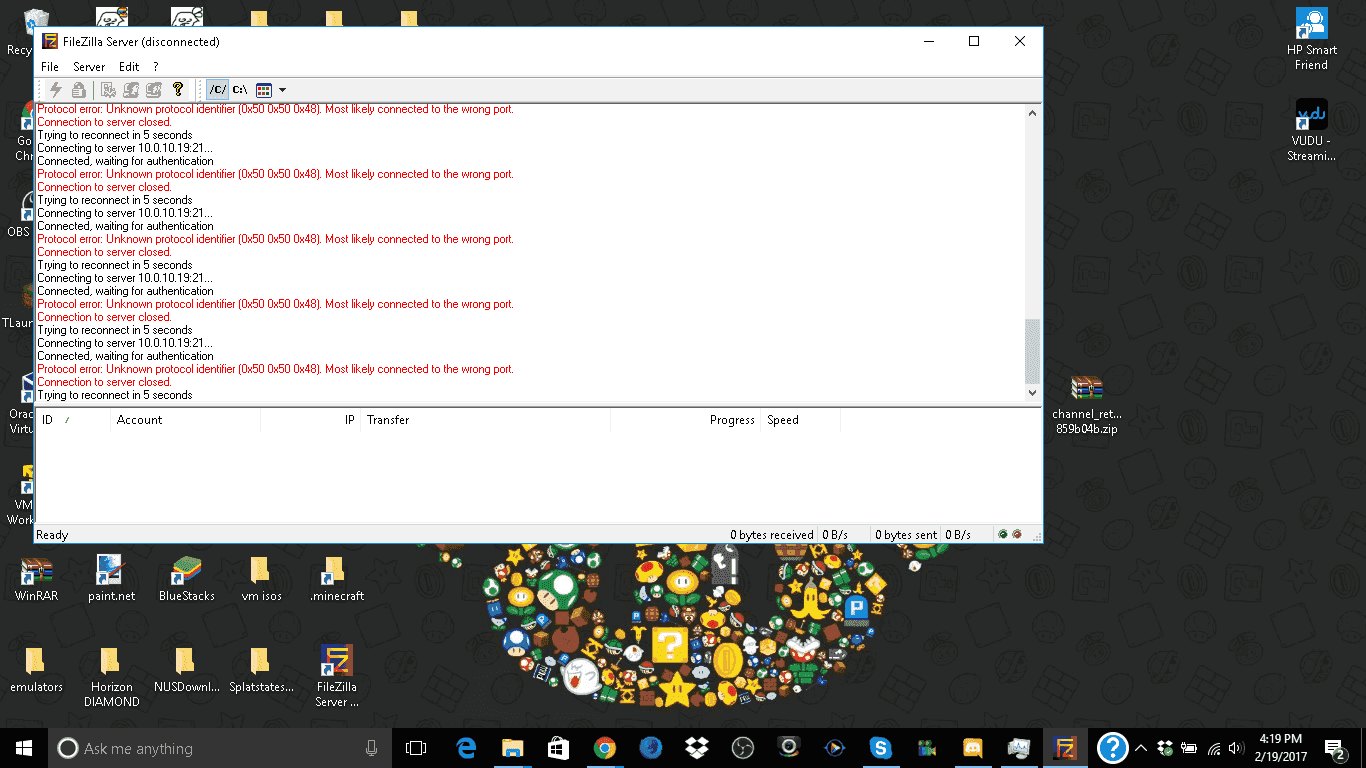Click the log pane scrollbar thumb
The width and height of the screenshot is (1366, 768).
[1033, 351]
